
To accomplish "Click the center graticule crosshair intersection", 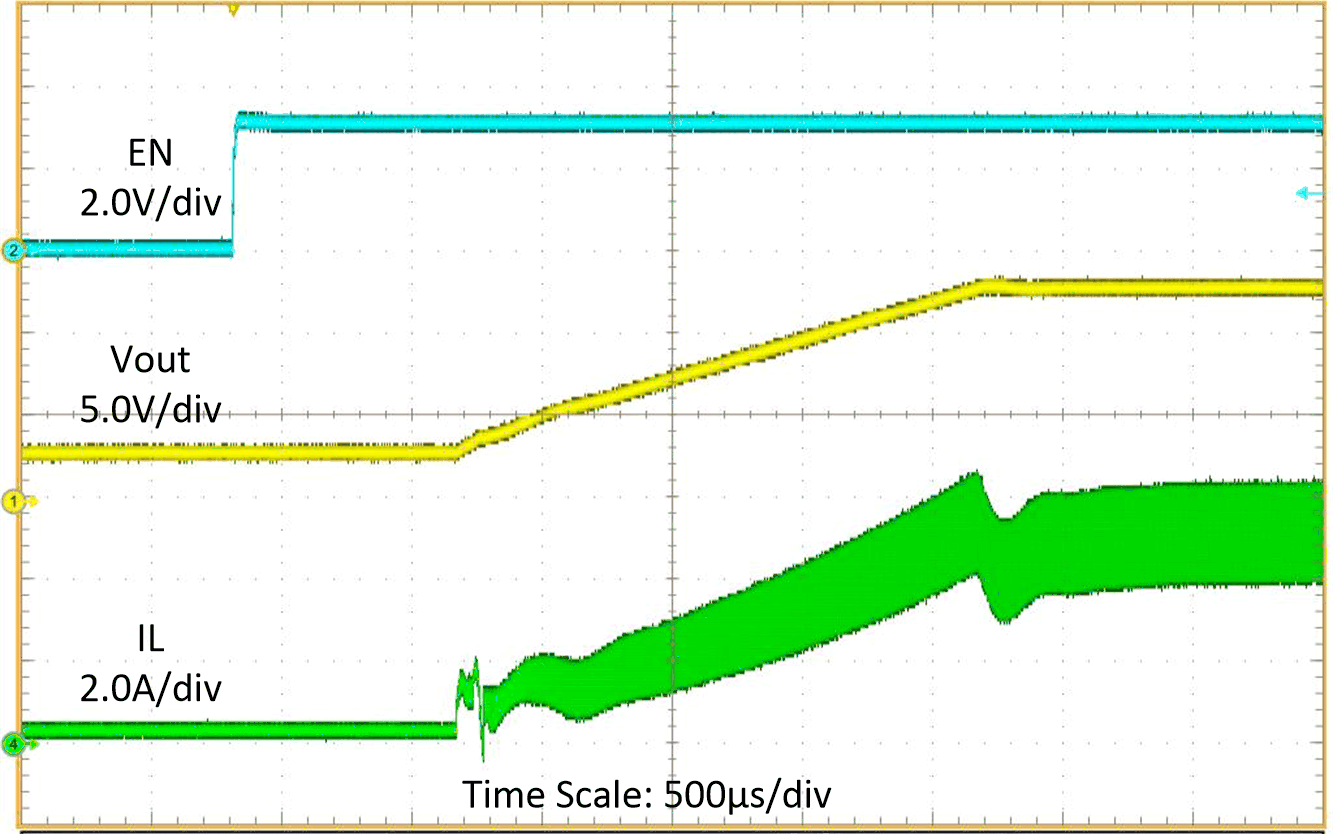I will [673, 413].
